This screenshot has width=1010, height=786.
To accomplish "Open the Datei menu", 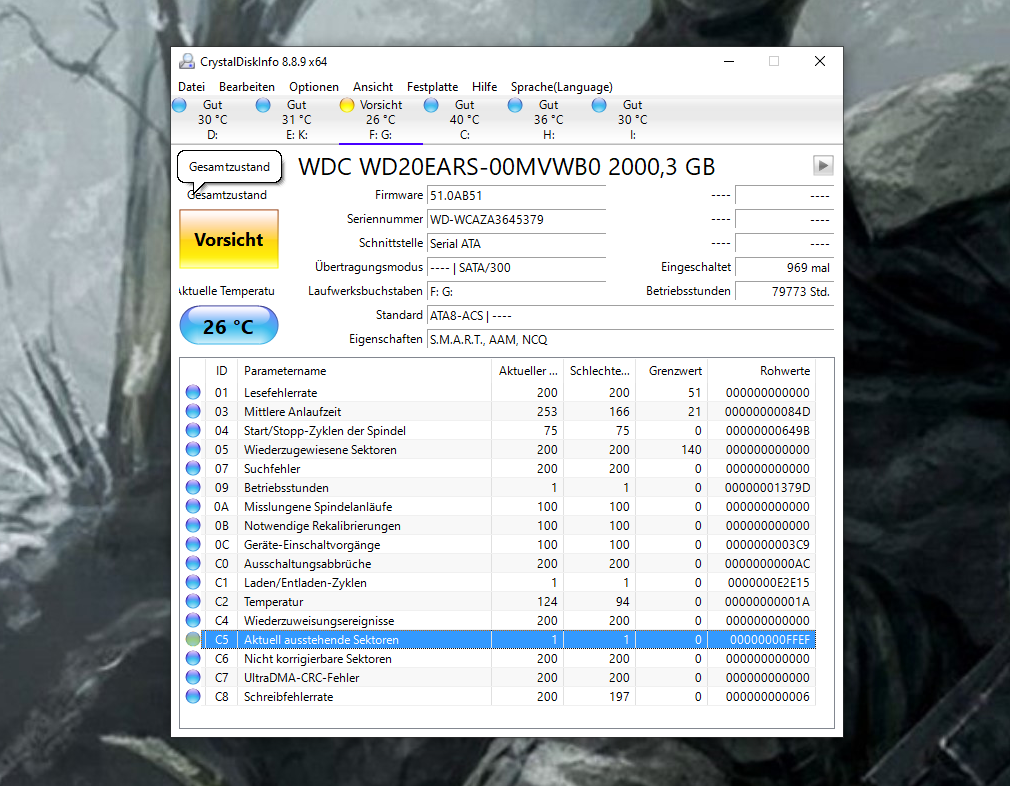I will click(x=191, y=87).
